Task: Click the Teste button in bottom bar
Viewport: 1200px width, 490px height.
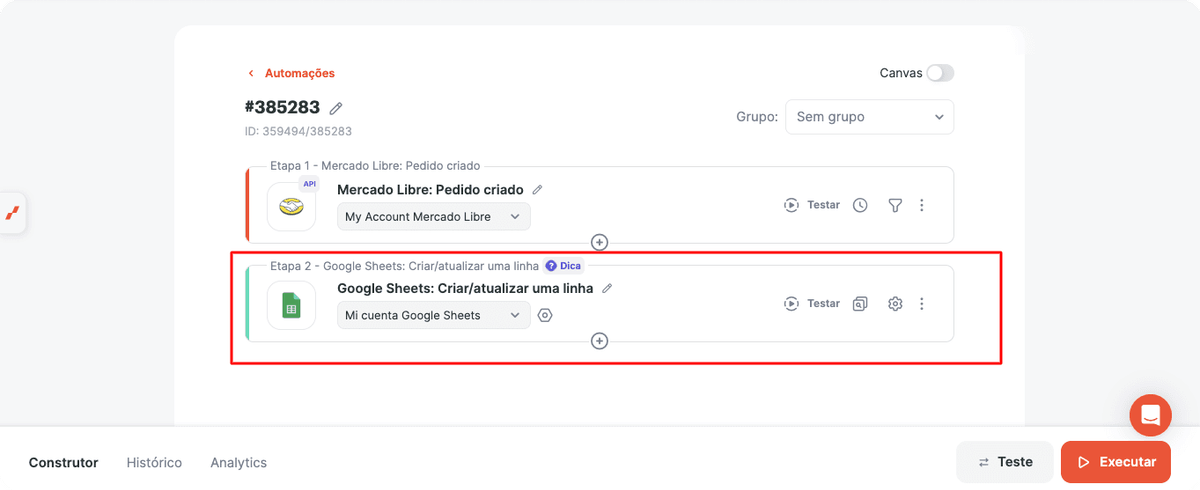Action: point(1005,462)
